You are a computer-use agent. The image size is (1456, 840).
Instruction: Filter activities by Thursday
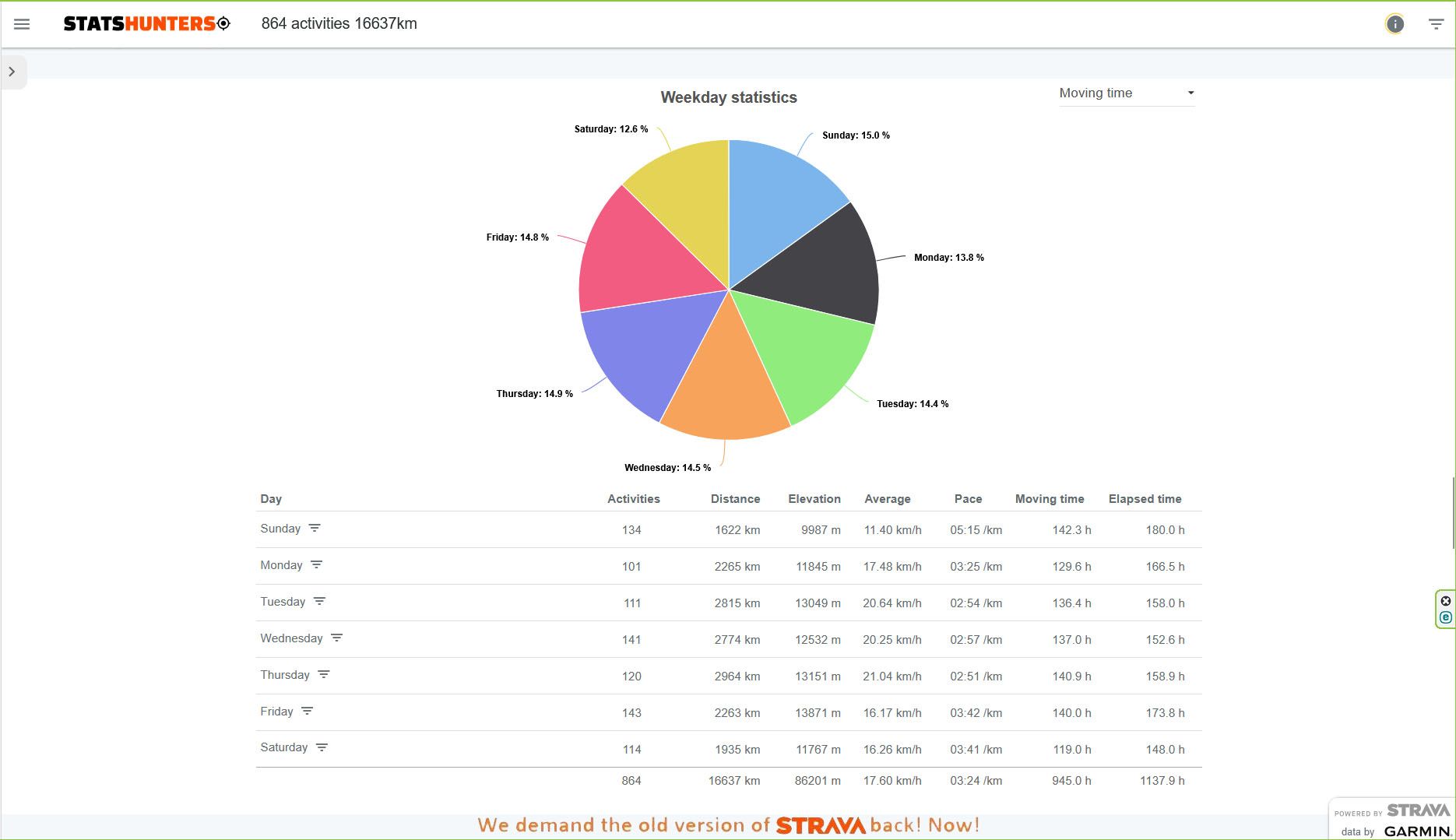[324, 675]
